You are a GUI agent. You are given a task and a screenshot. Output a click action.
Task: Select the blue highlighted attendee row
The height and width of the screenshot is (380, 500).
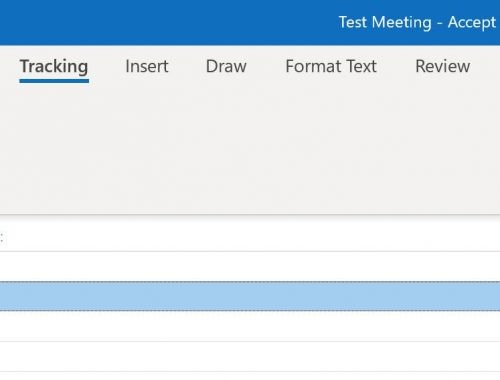click(x=250, y=296)
